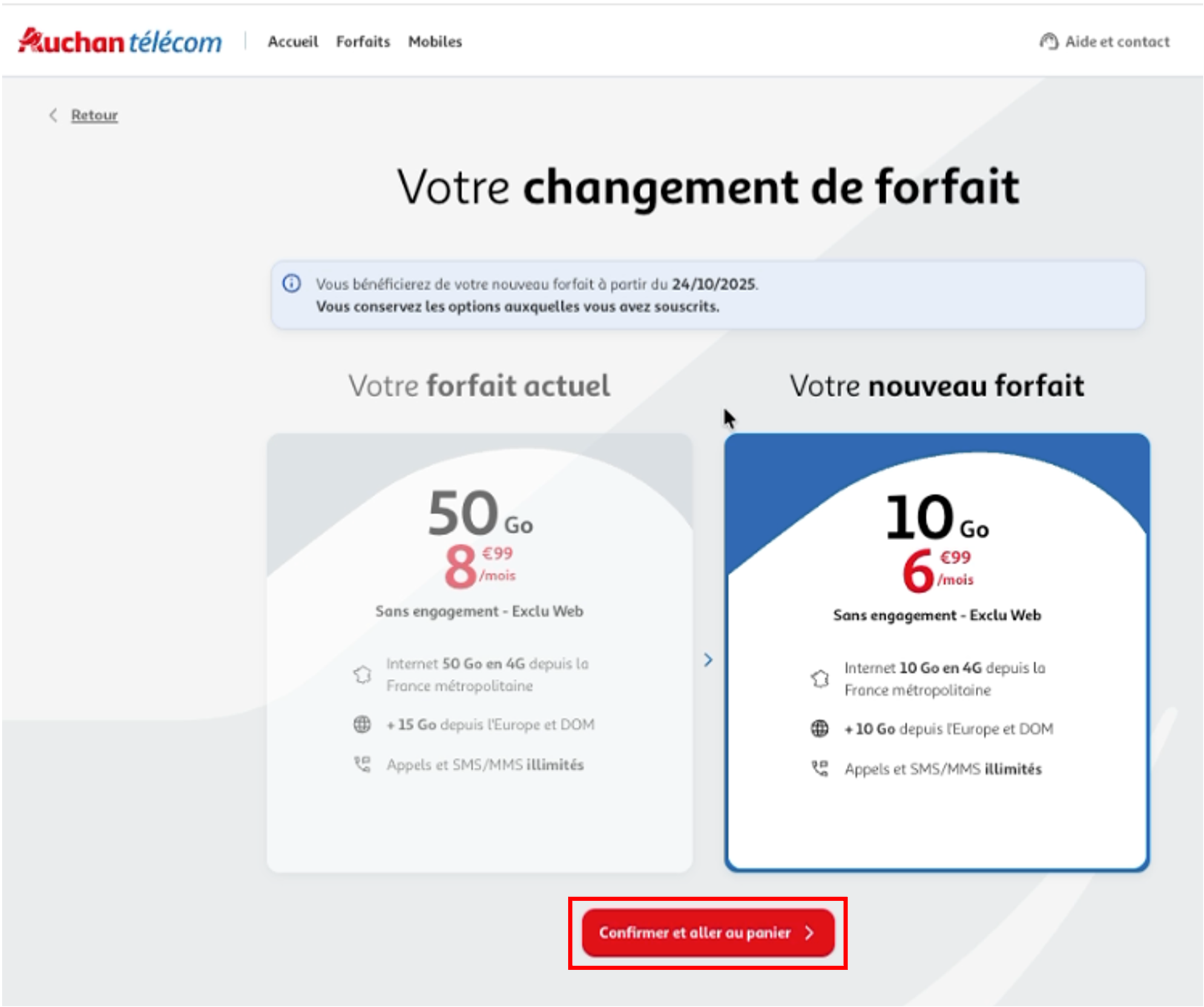Click the globe icon on the 10 Go plan
This screenshot has height=1007, width=1204.
pos(821,728)
